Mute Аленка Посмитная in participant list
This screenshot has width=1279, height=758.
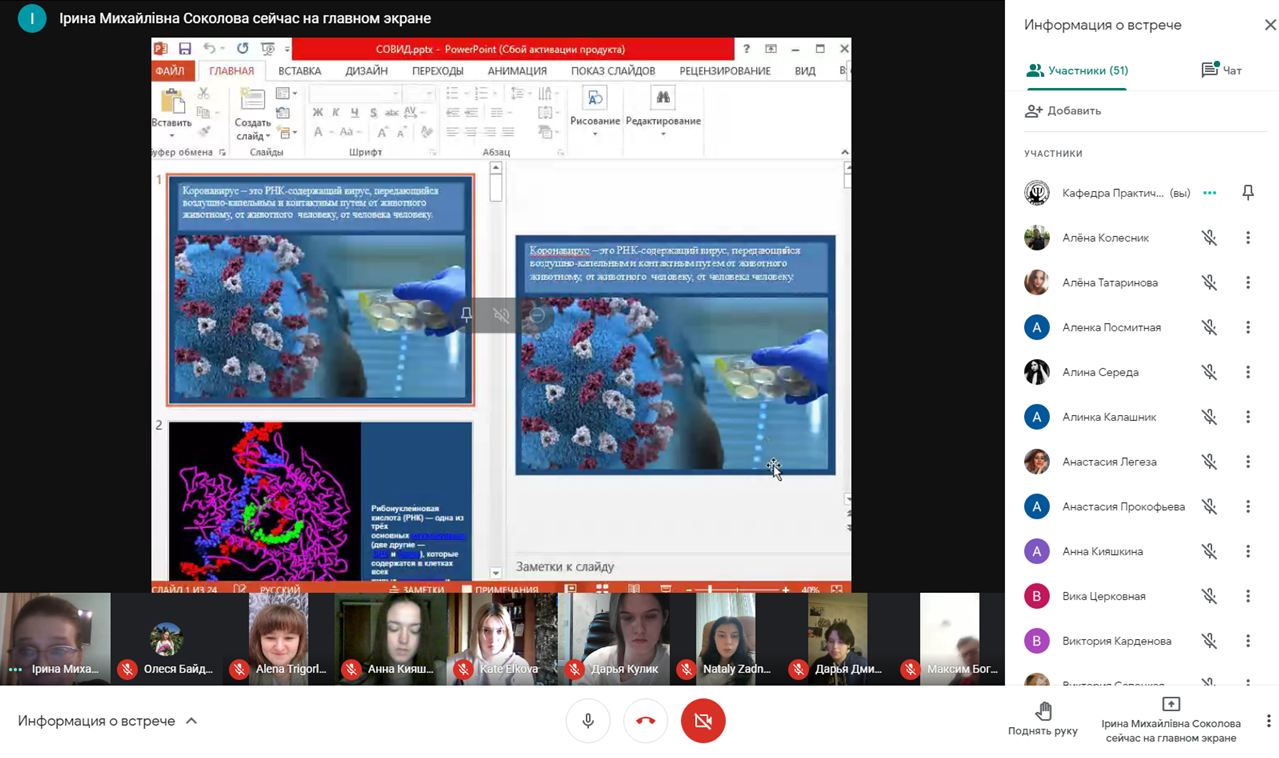tap(1209, 327)
